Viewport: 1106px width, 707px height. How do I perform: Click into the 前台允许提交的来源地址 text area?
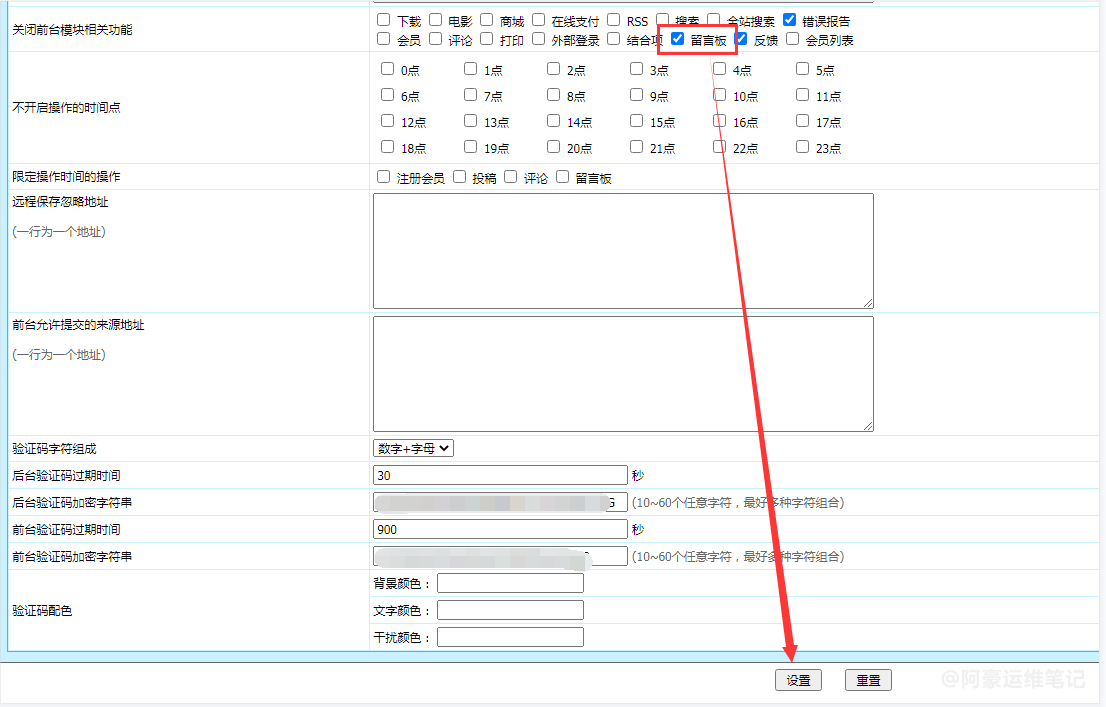624,374
